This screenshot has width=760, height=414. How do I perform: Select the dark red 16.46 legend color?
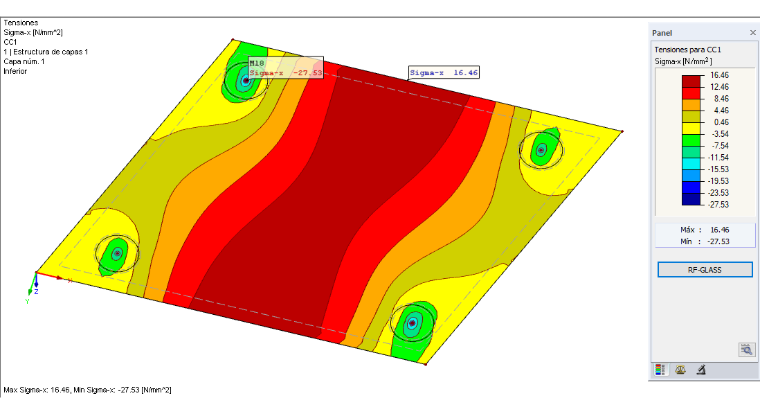coord(691,81)
